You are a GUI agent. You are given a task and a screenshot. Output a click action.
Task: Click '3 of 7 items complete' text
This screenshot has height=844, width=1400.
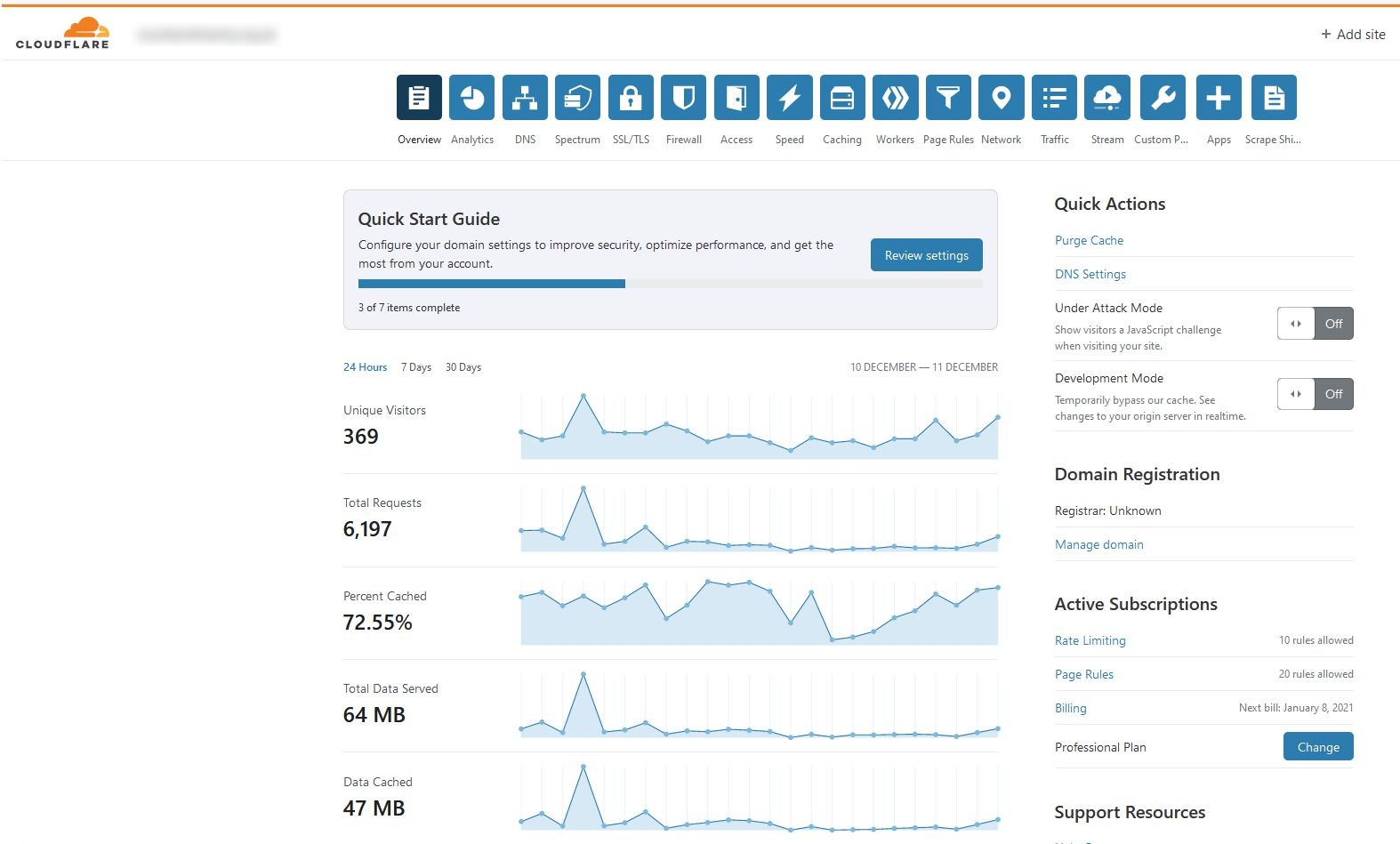[x=409, y=308]
